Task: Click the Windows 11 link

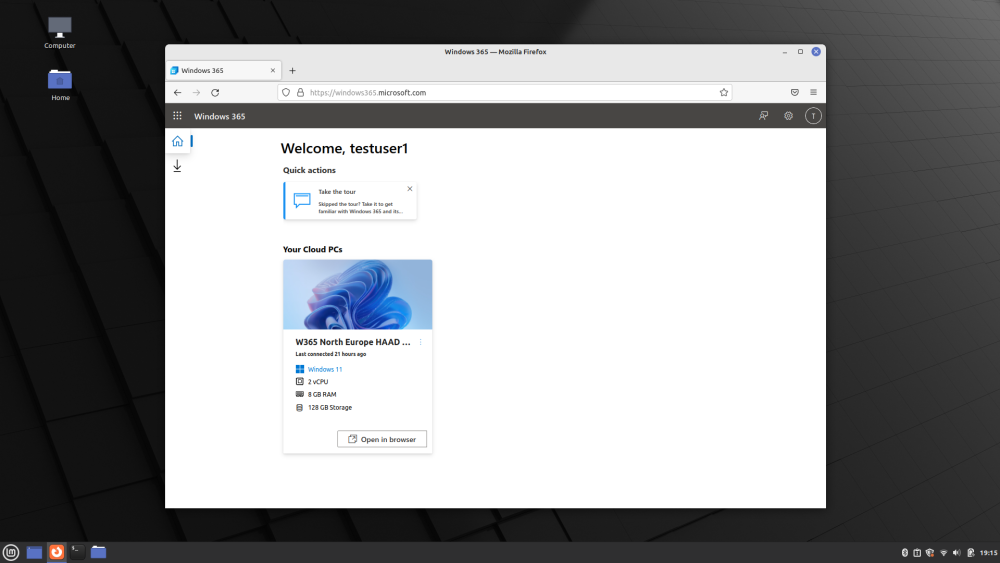Action: coord(325,369)
